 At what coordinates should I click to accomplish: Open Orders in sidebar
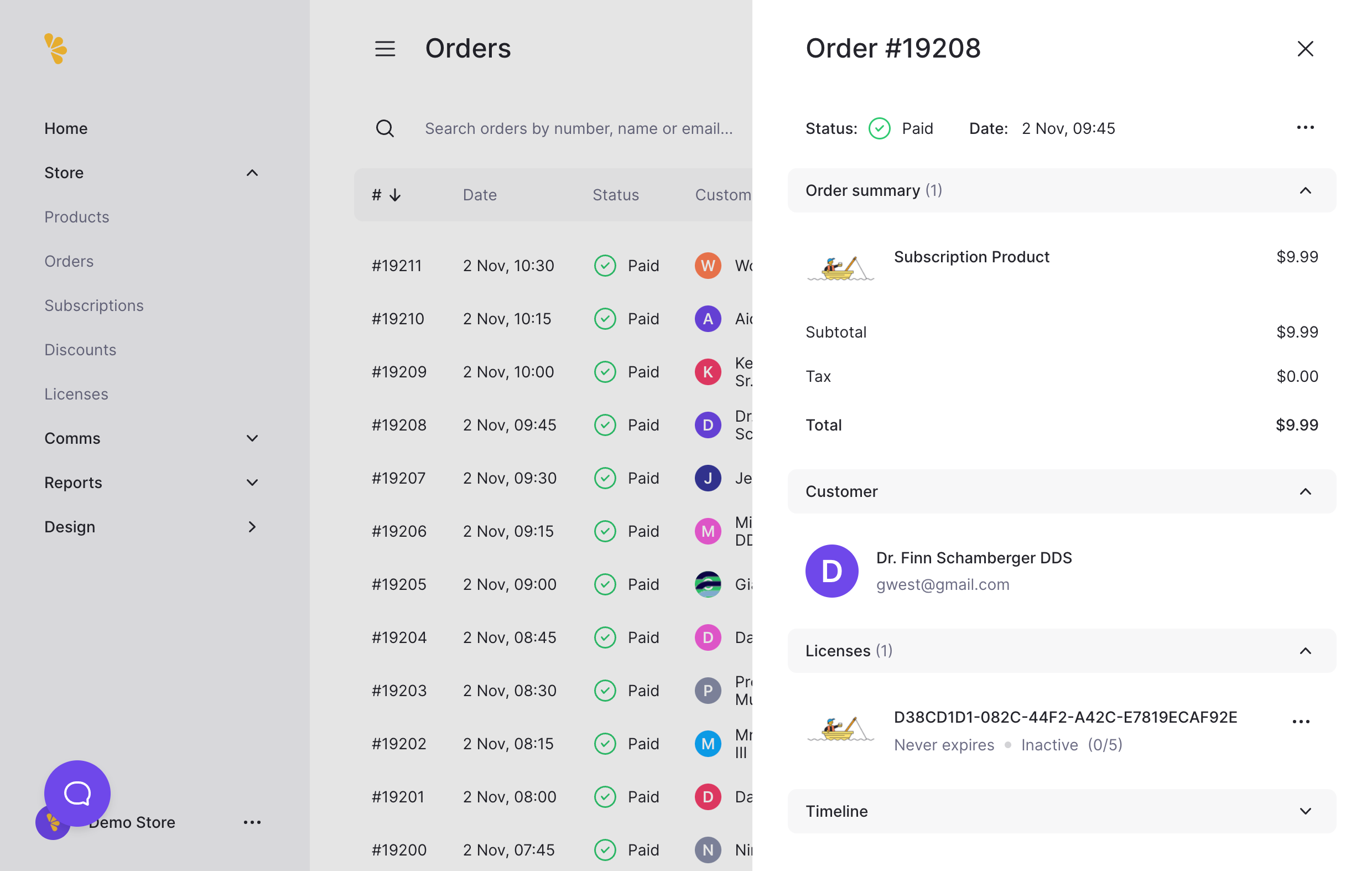(69, 261)
